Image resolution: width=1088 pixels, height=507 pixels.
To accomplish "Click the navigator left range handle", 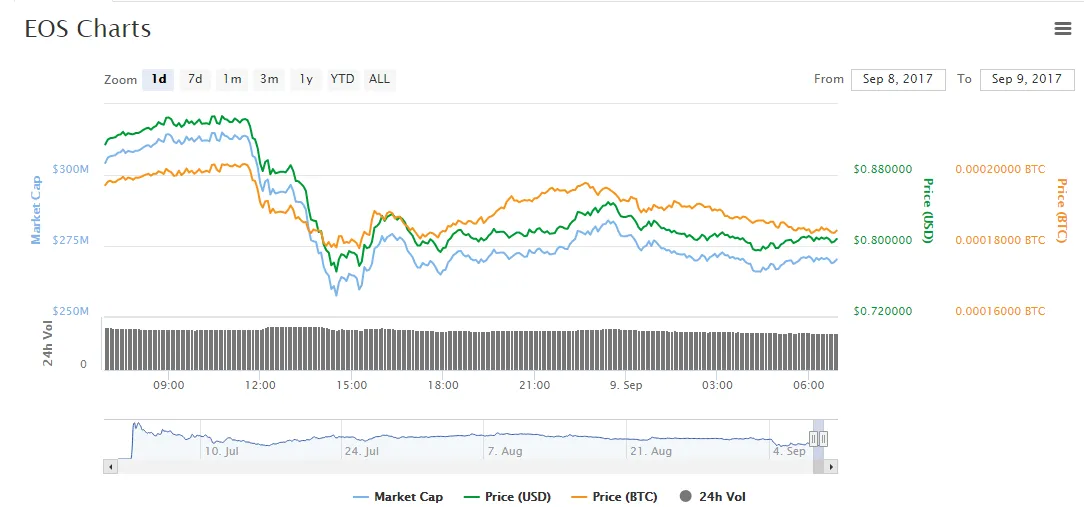I will (x=814, y=438).
